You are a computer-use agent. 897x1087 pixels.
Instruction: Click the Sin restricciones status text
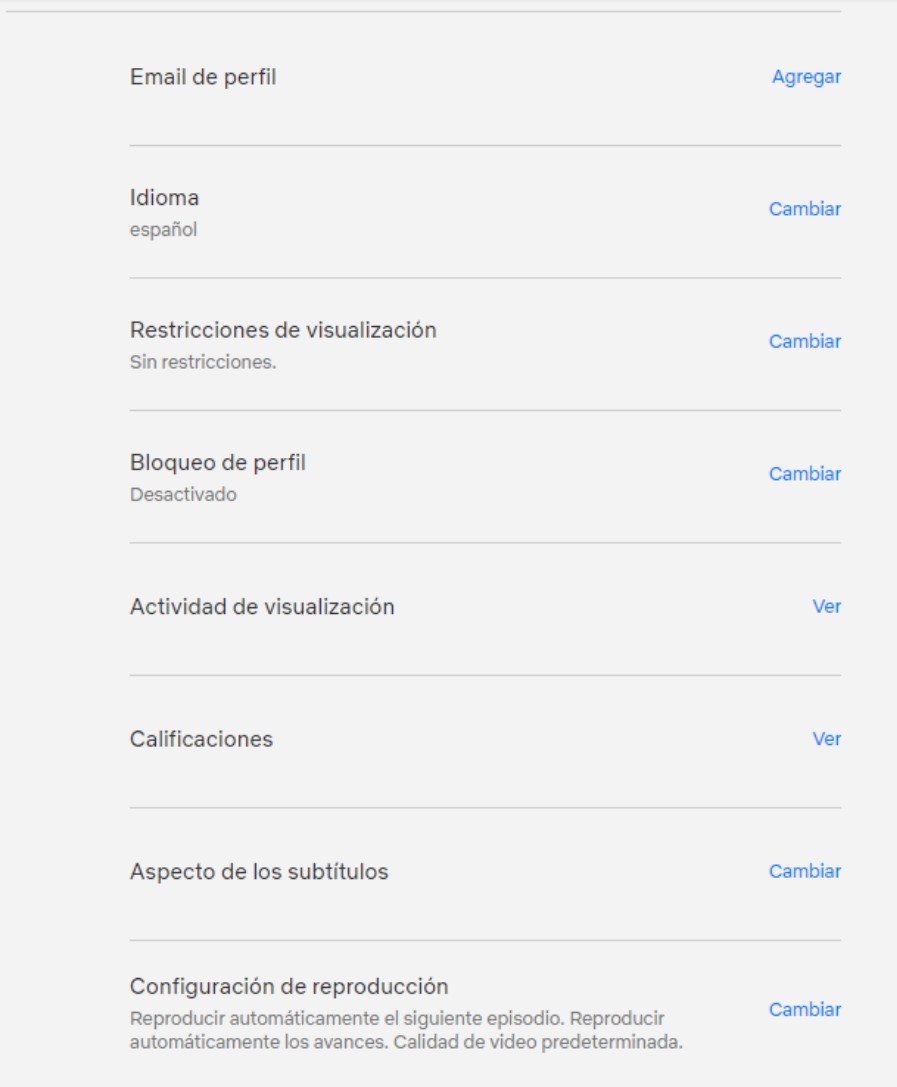203,362
